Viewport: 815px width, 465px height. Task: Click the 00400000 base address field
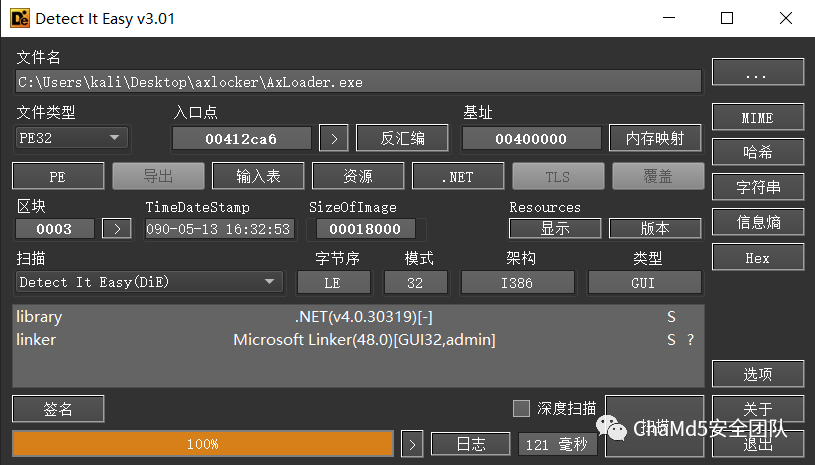(x=531, y=139)
